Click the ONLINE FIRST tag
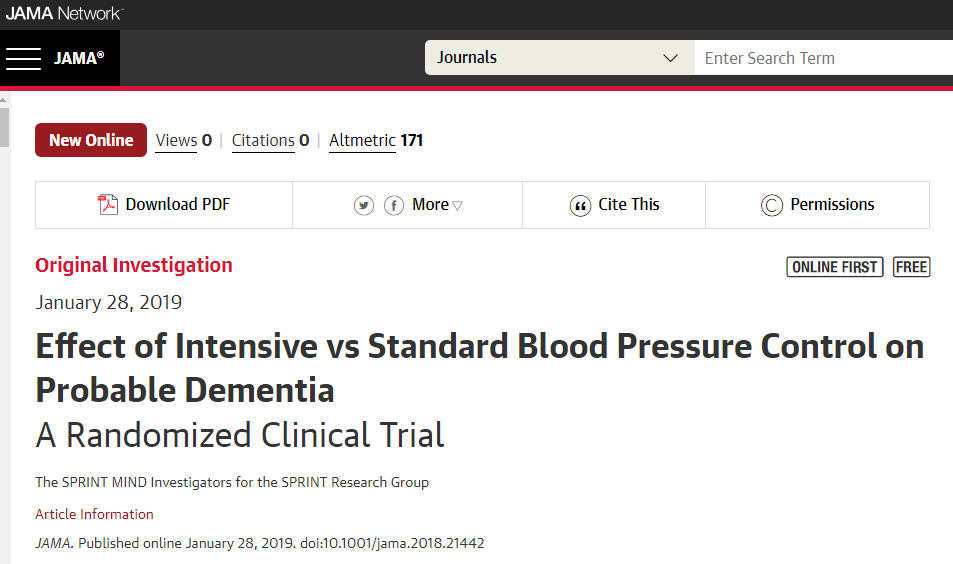 coord(834,267)
